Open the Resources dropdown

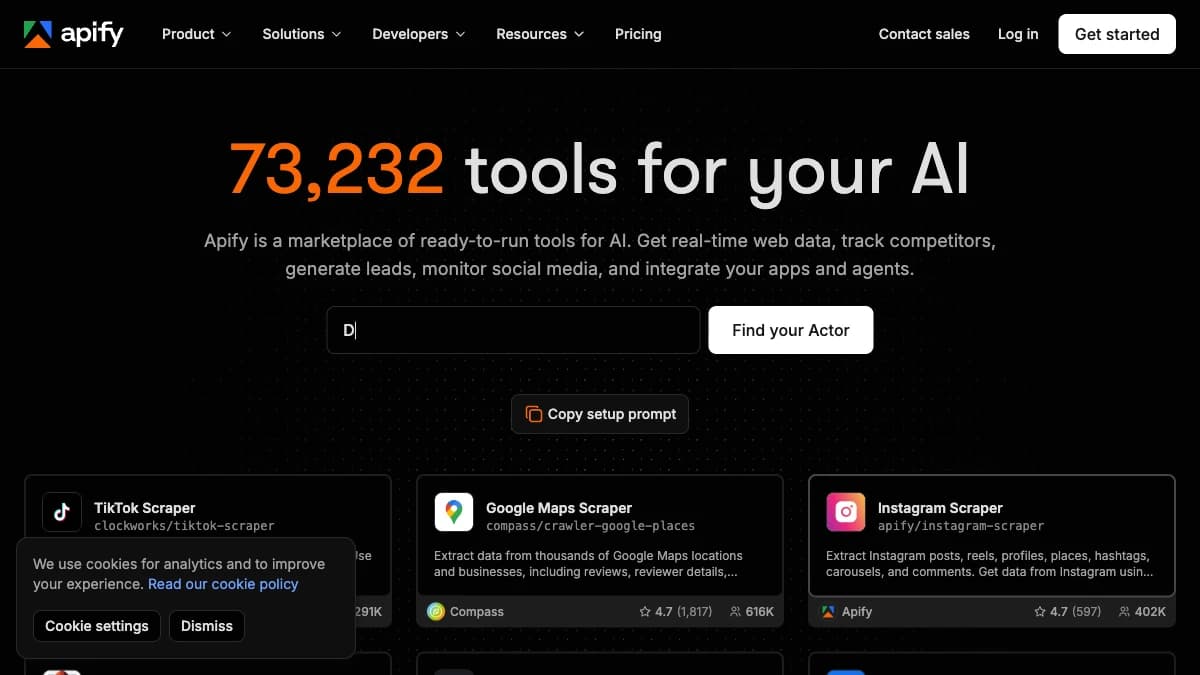click(x=541, y=34)
